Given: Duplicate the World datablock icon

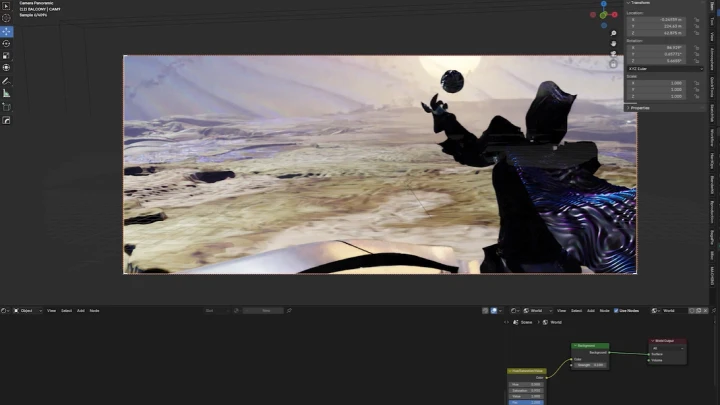Looking at the screenshot, I should pyautogui.click(x=699, y=311).
